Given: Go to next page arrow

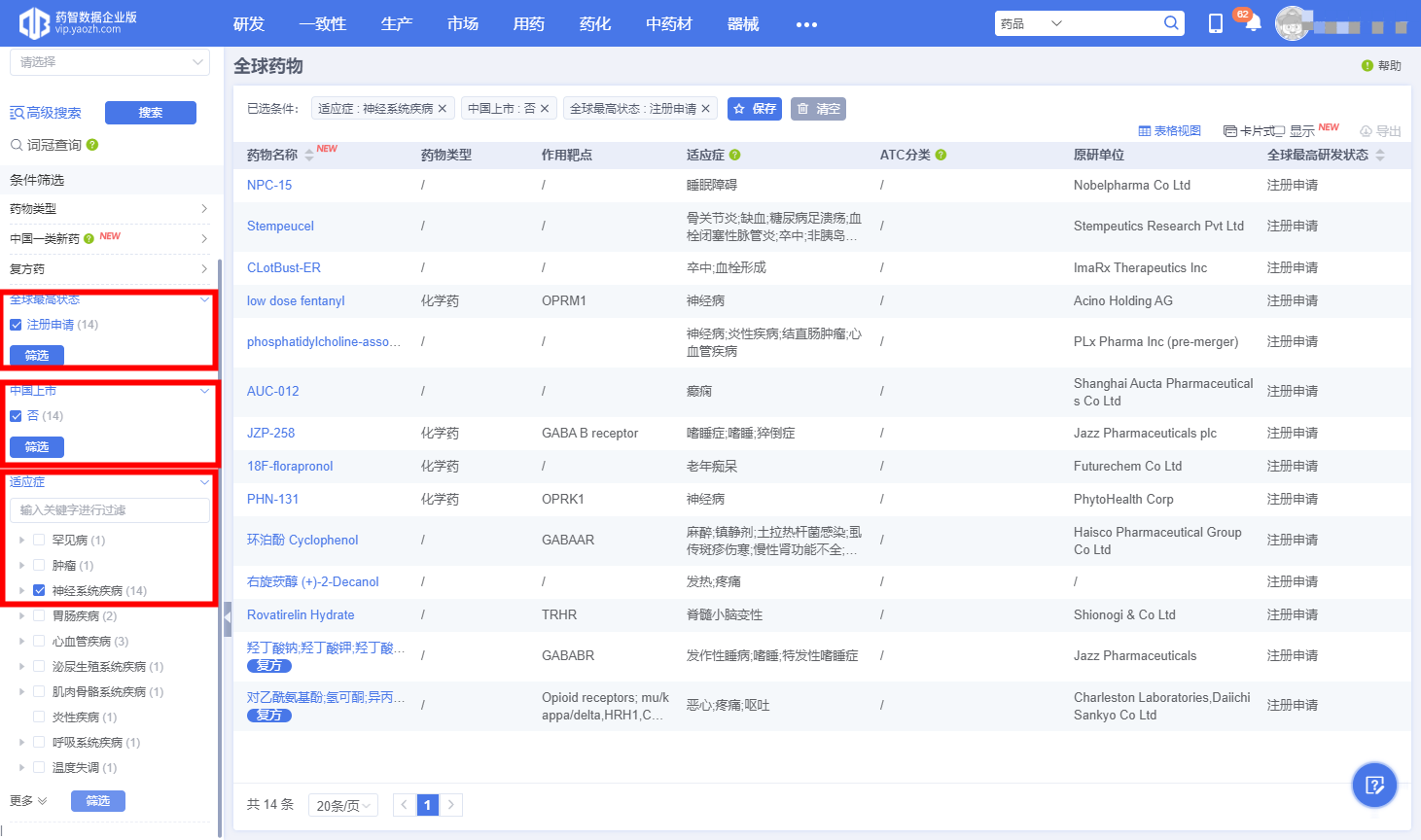Looking at the screenshot, I should click(450, 805).
